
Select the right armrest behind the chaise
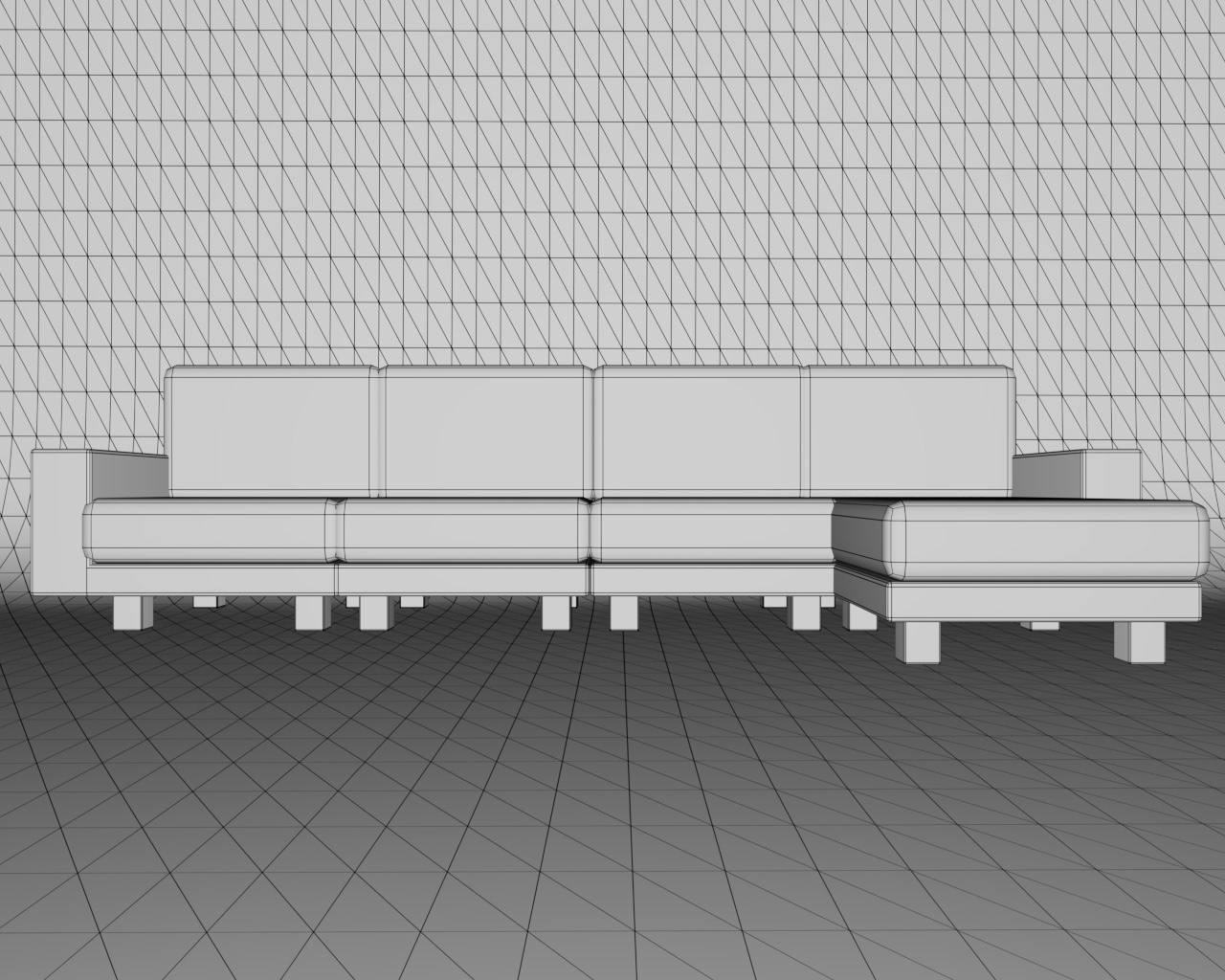[1080, 475]
